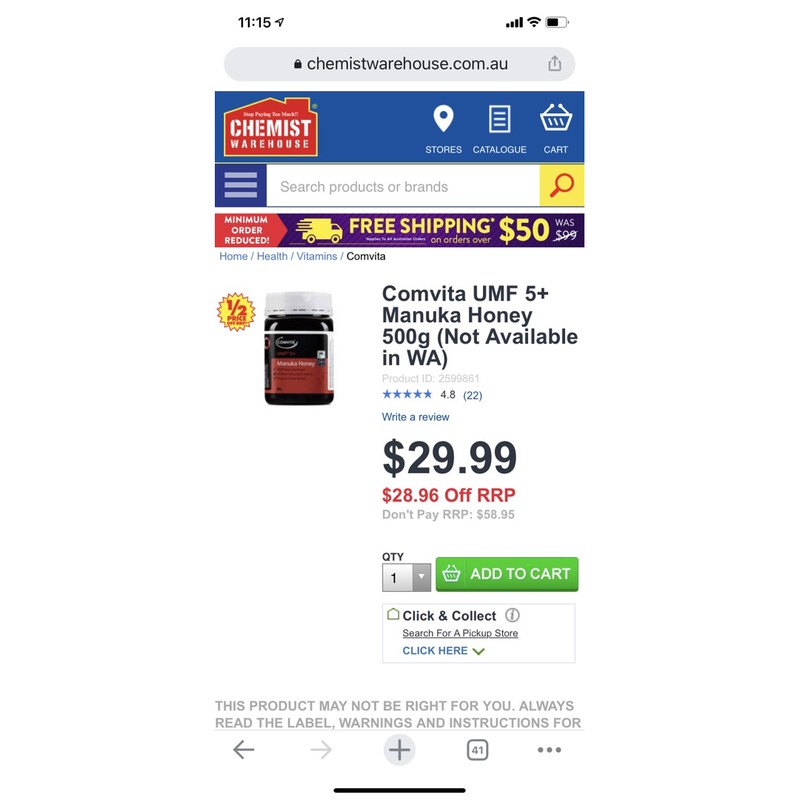The height and width of the screenshot is (800, 800).
Task: Open a new tab with plus button
Action: point(399,749)
